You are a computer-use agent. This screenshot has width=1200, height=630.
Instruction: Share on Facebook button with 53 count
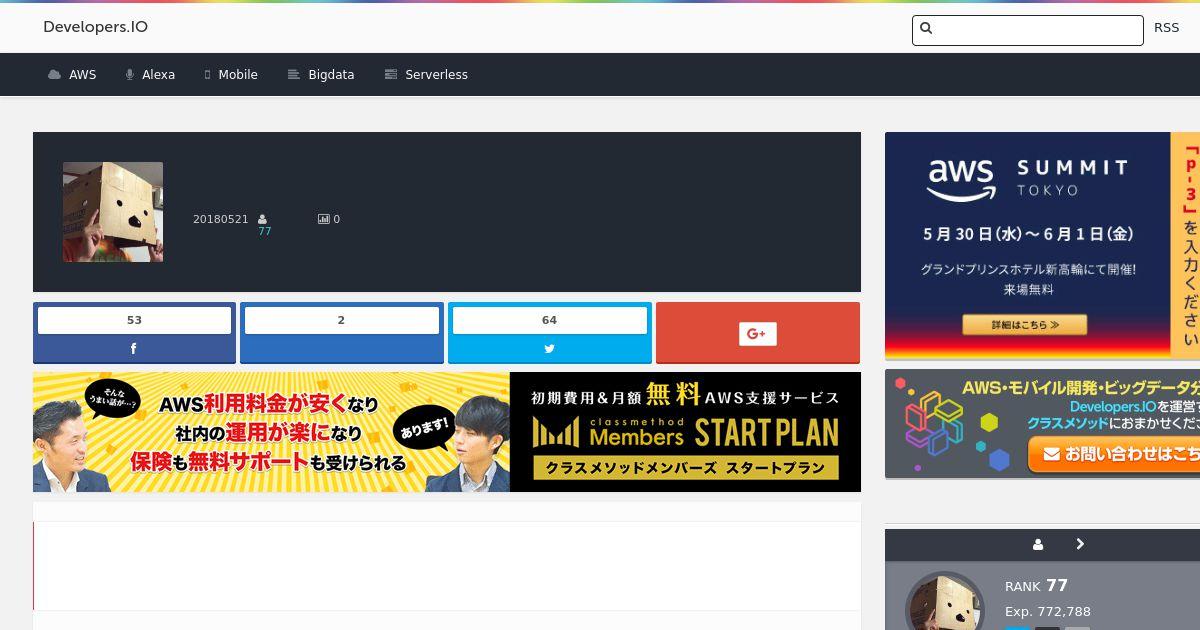[x=134, y=333]
